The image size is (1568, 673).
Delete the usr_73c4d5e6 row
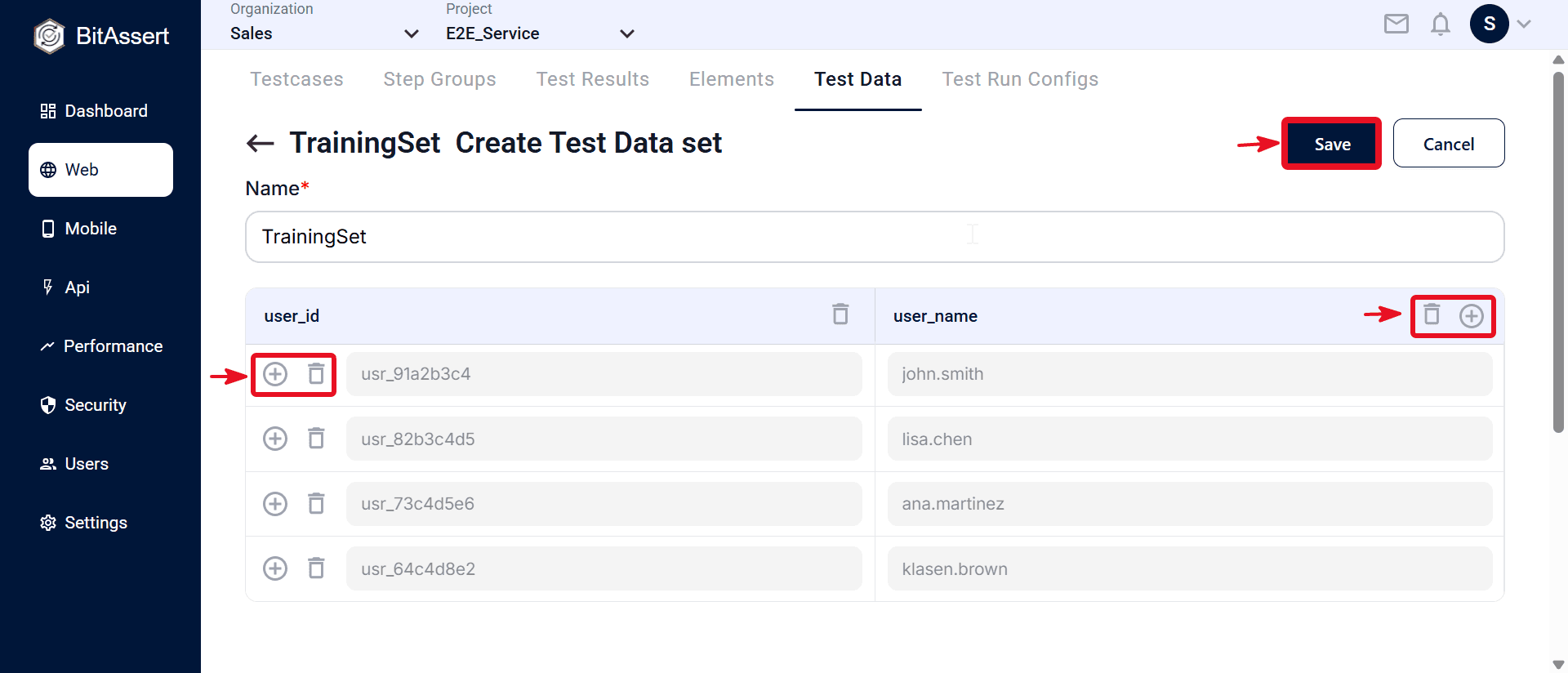tap(316, 504)
